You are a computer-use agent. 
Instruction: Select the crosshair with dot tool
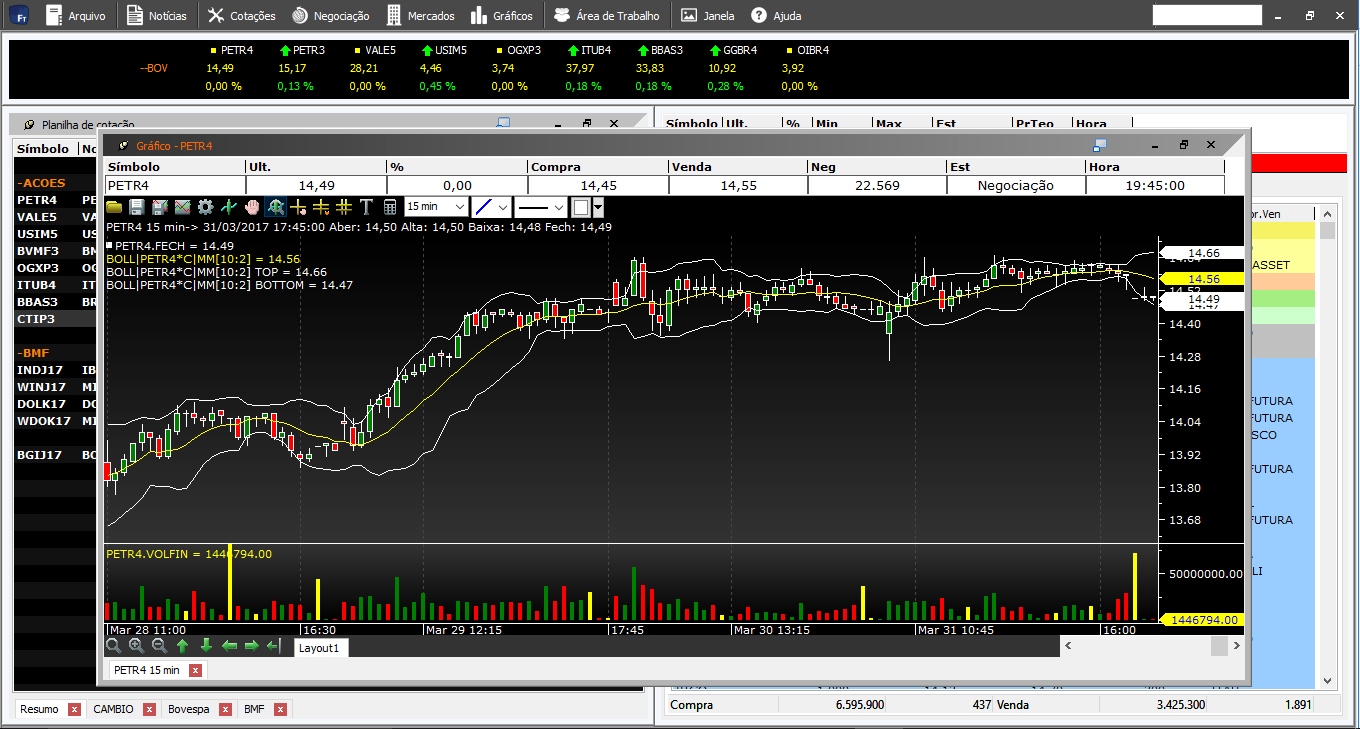pos(298,207)
